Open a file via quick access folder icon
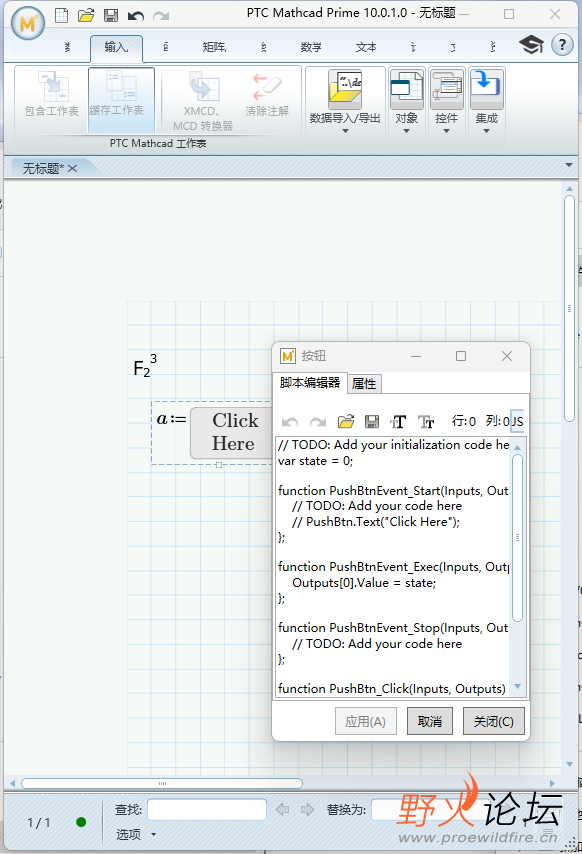The height and width of the screenshot is (854, 582). click(86, 15)
